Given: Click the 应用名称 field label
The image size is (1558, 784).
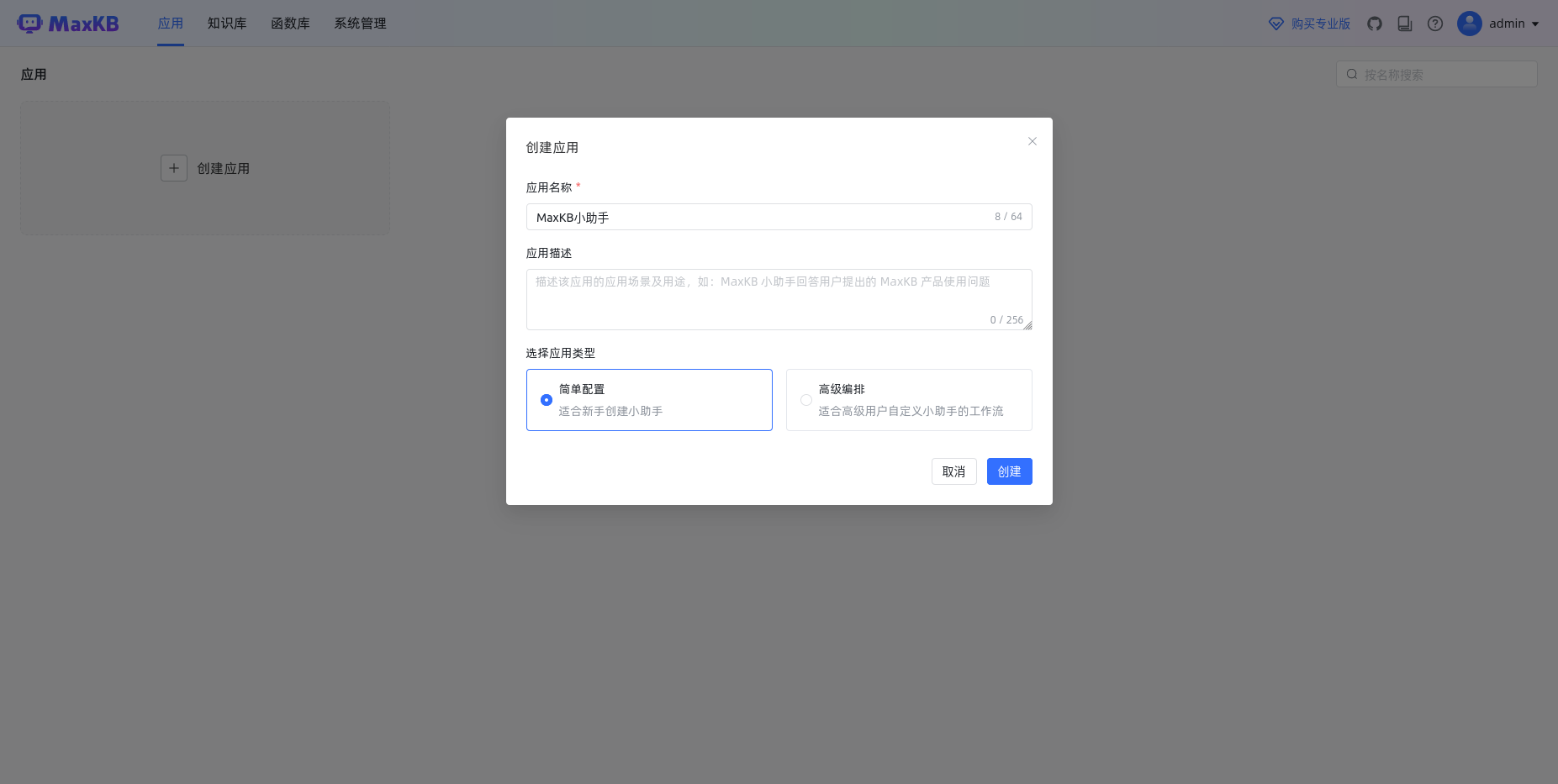Looking at the screenshot, I should 549,187.
